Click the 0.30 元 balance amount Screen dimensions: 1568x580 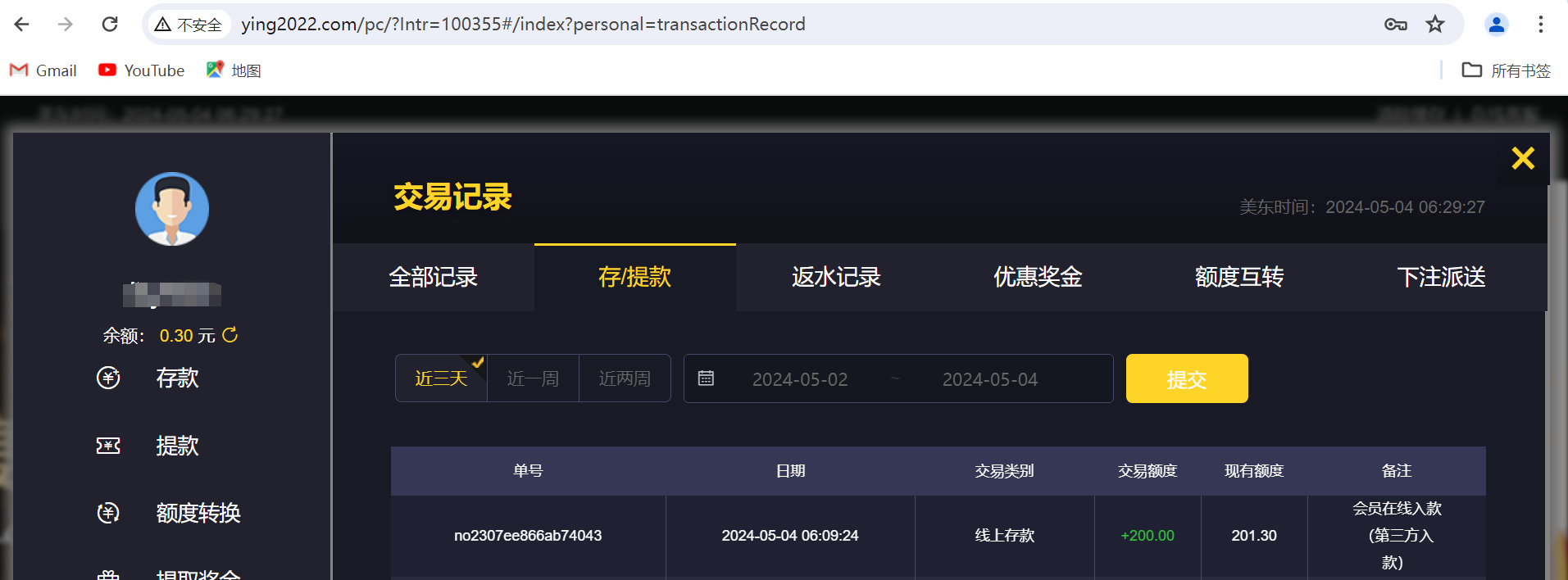coord(187,336)
